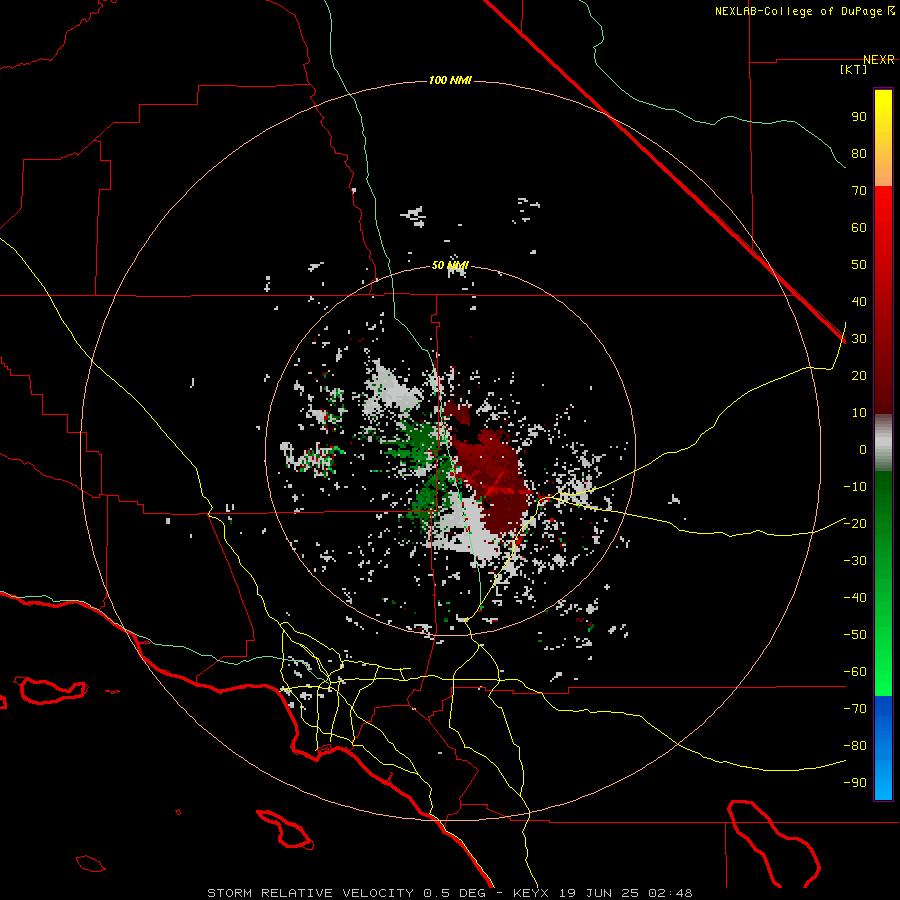This screenshot has height=900, width=900.
Task: Click the KT units label above color scale
Action: [x=853, y=69]
